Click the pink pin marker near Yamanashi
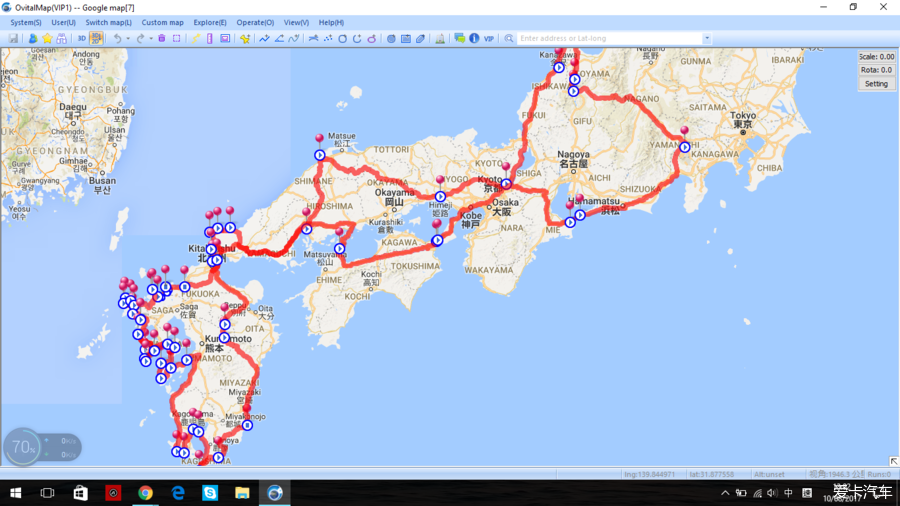 pos(684,132)
